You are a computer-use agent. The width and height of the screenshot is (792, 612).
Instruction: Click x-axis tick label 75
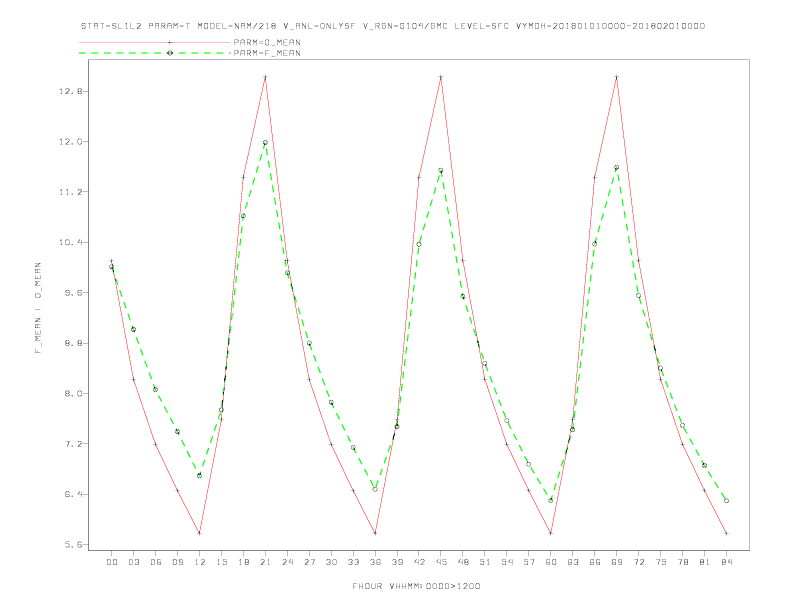coord(661,562)
